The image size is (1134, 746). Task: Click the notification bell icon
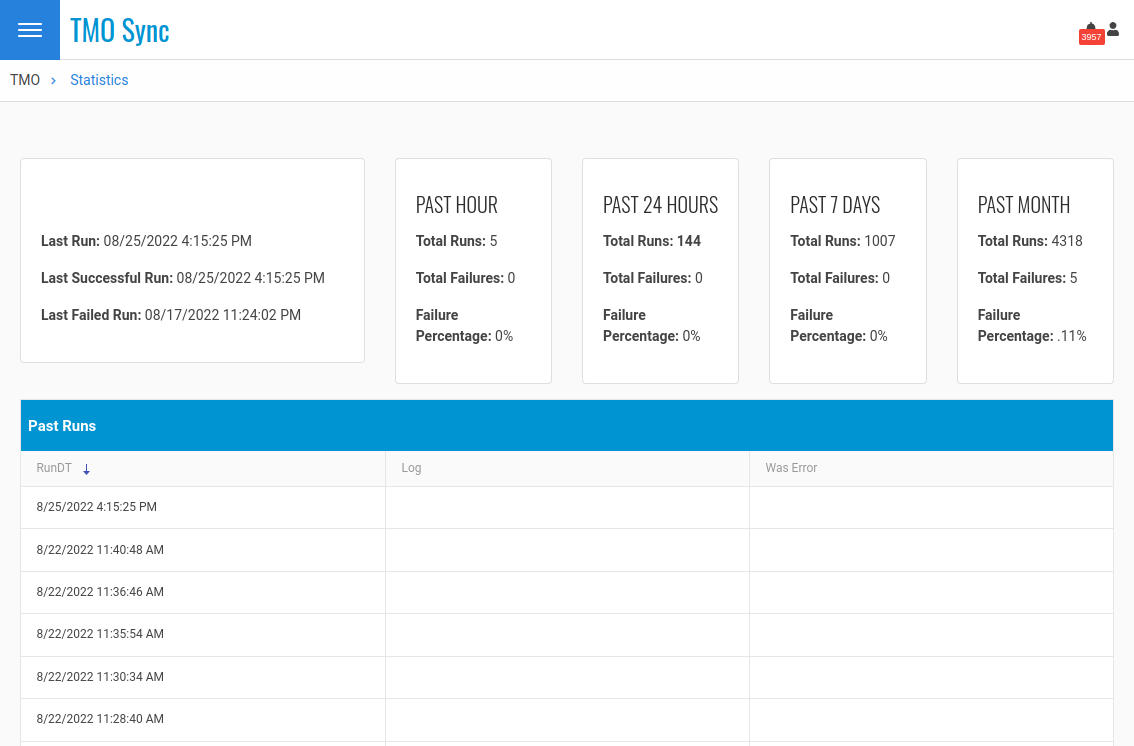[1091, 26]
